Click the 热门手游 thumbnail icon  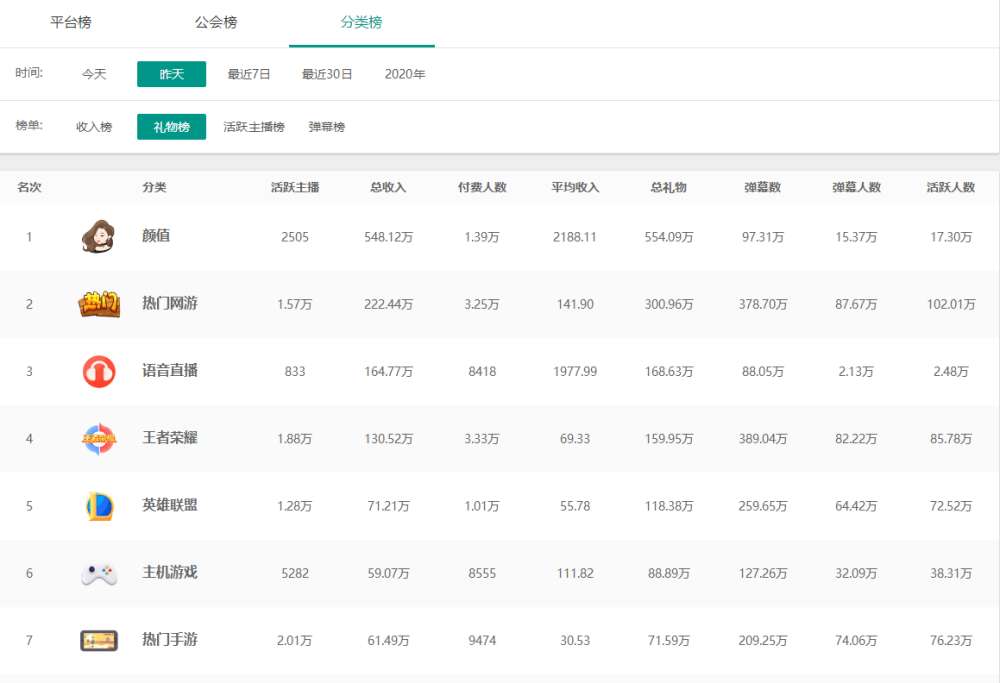pos(99,640)
